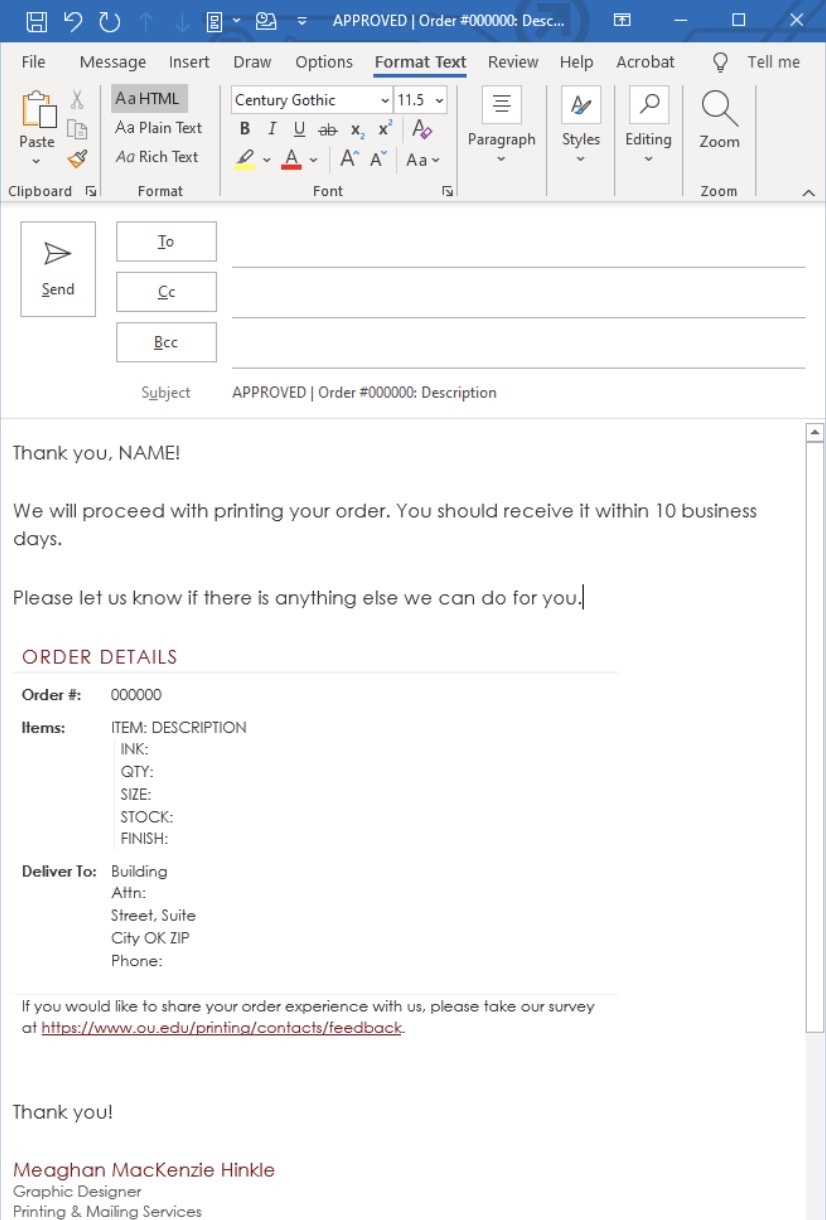This screenshot has width=826, height=1220.
Task: Click the red font color swatch
Action: (292, 159)
